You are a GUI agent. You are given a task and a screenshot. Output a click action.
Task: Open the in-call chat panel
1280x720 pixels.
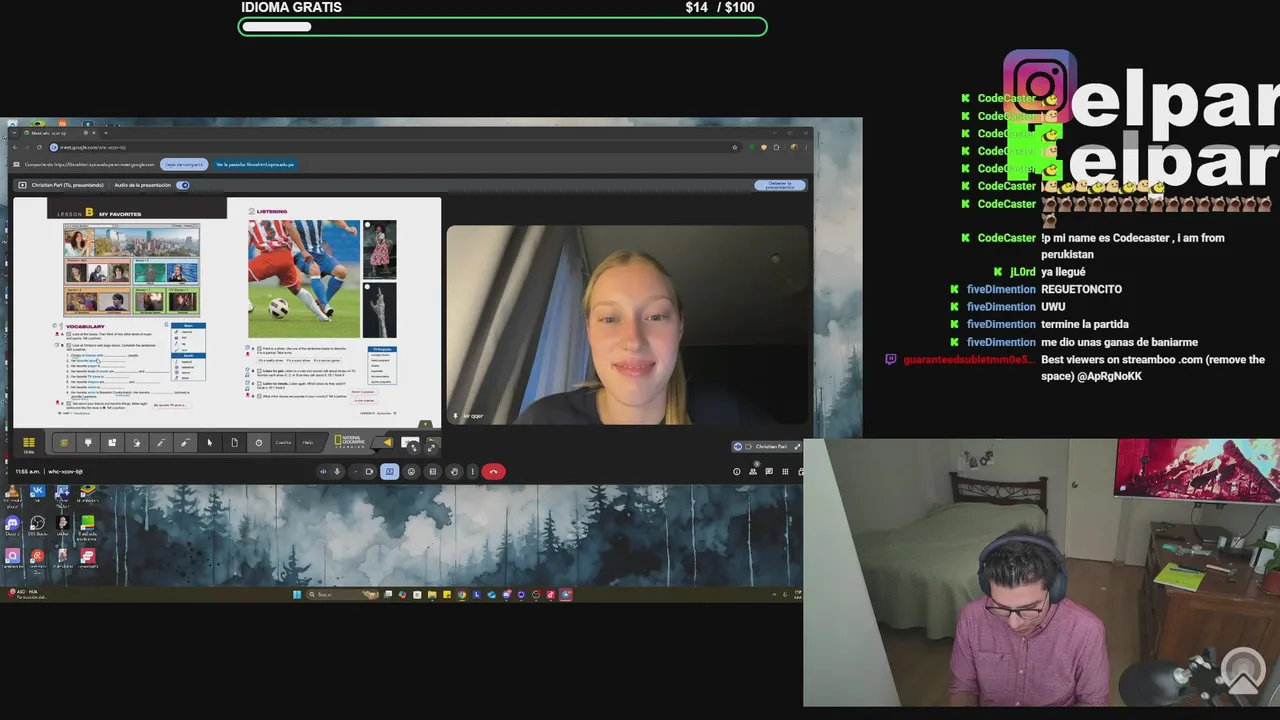tap(769, 472)
